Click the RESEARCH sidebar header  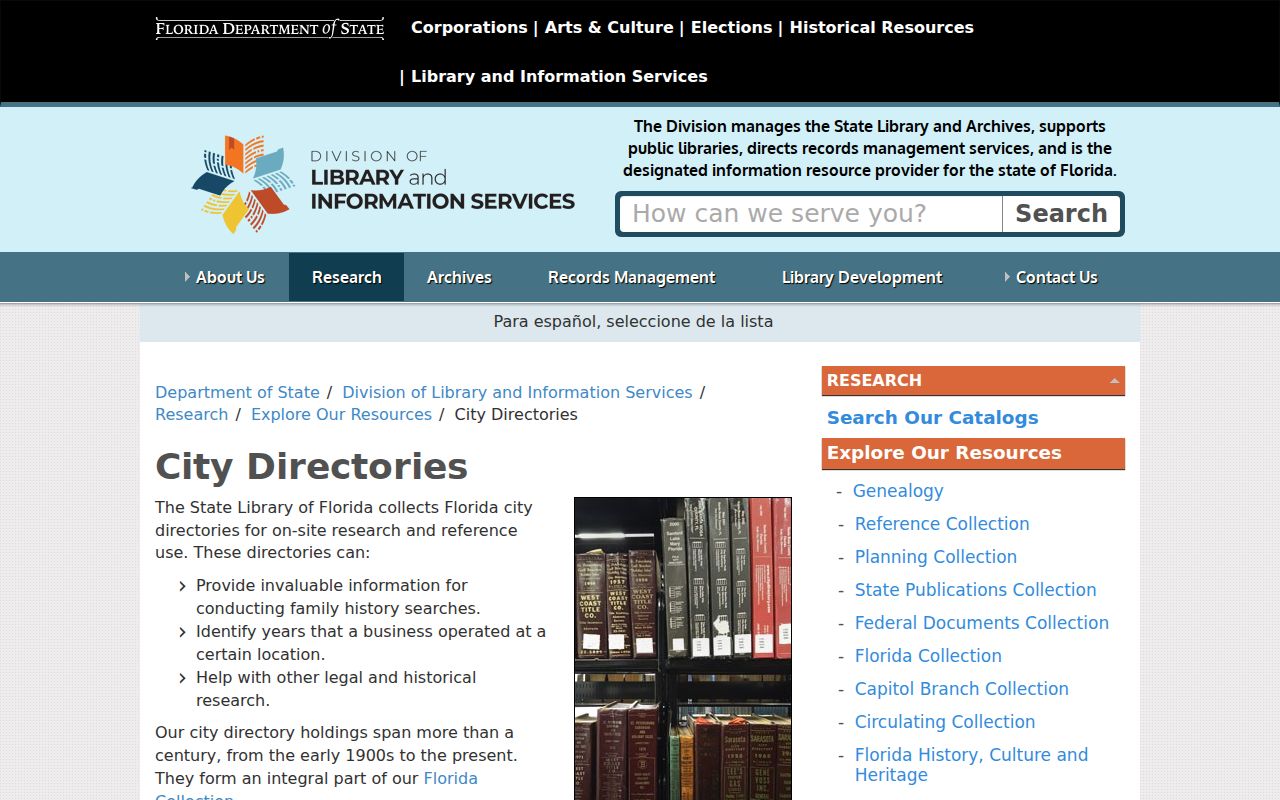(973, 381)
